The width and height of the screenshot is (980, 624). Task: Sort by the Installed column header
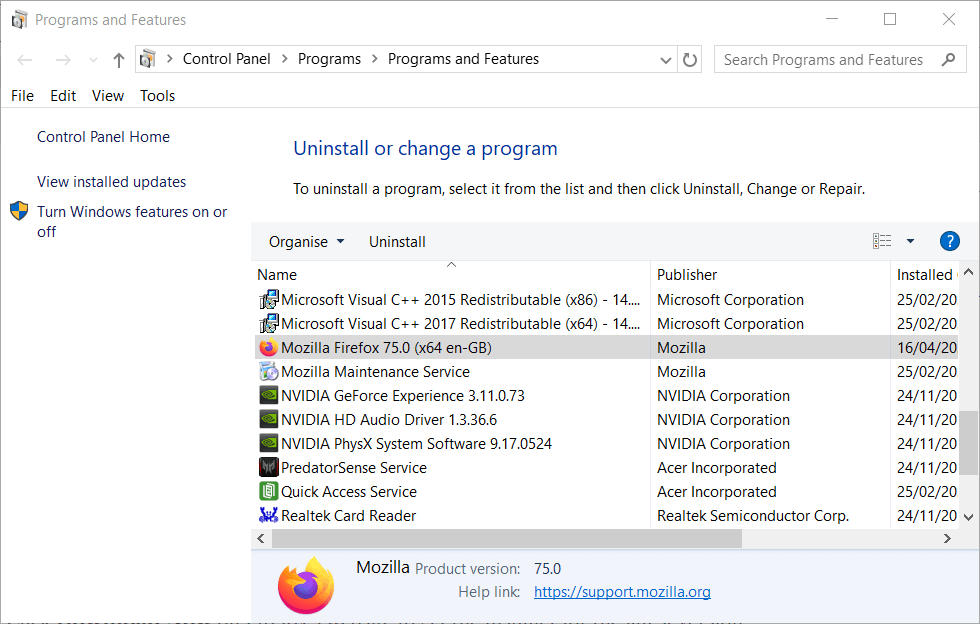click(924, 275)
